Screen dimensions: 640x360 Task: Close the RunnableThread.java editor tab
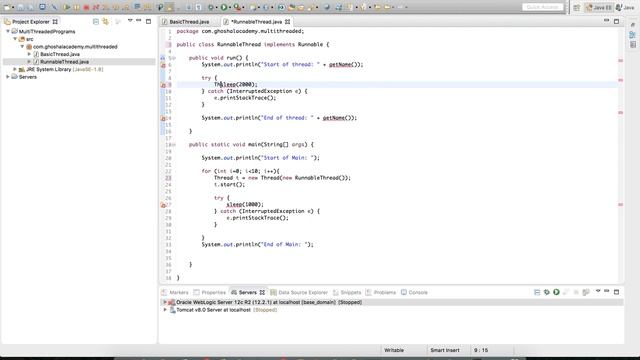tap(288, 22)
